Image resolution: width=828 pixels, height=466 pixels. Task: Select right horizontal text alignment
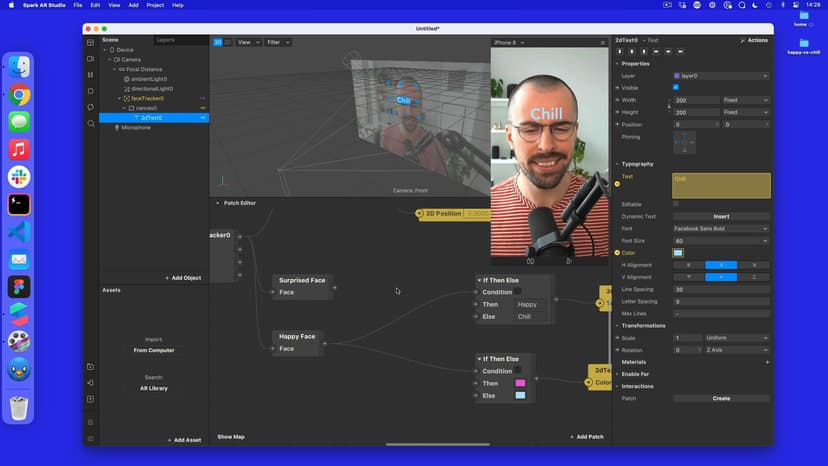[x=753, y=265]
